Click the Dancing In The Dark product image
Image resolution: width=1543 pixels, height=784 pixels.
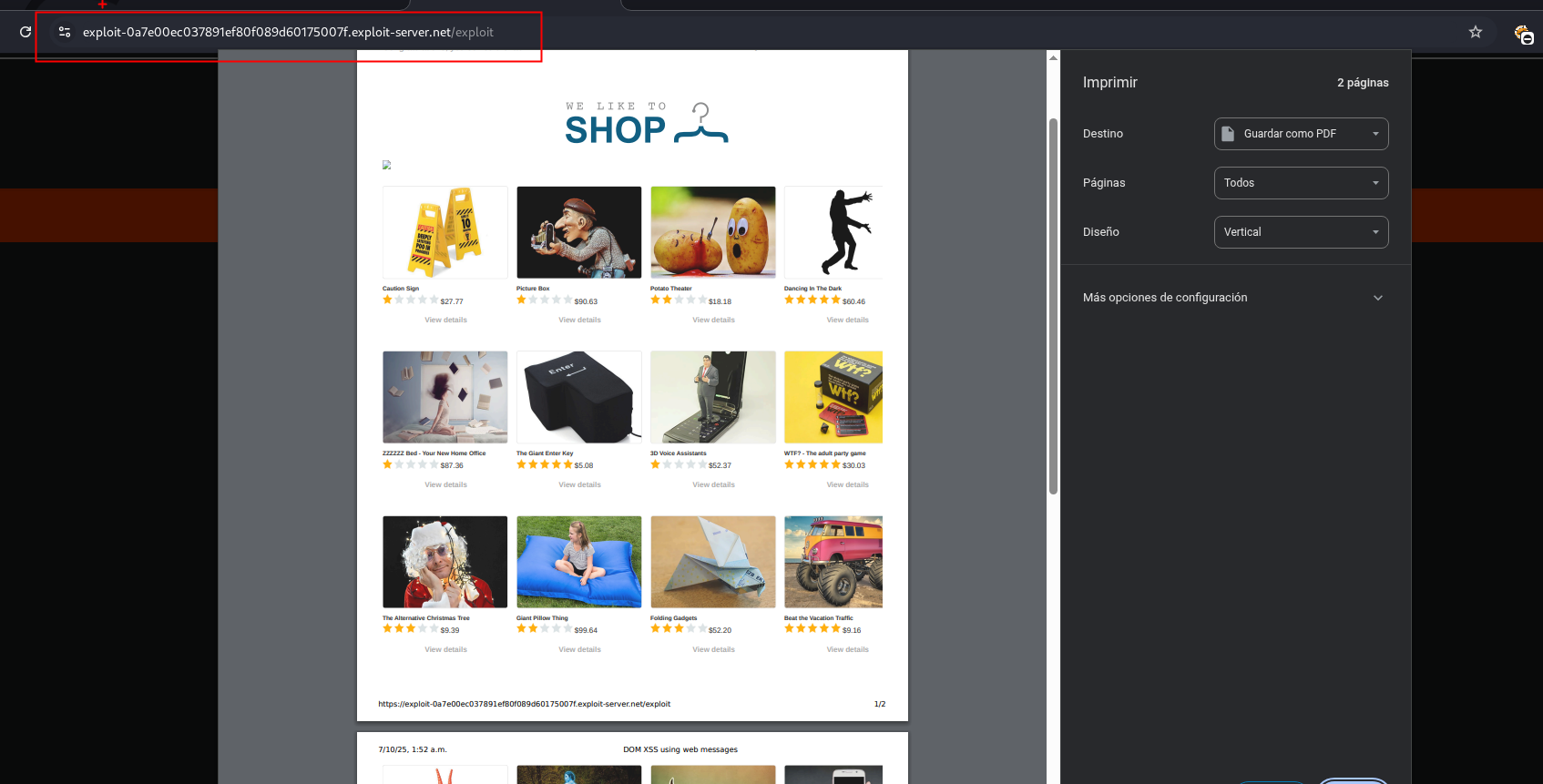[x=833, y=232]
